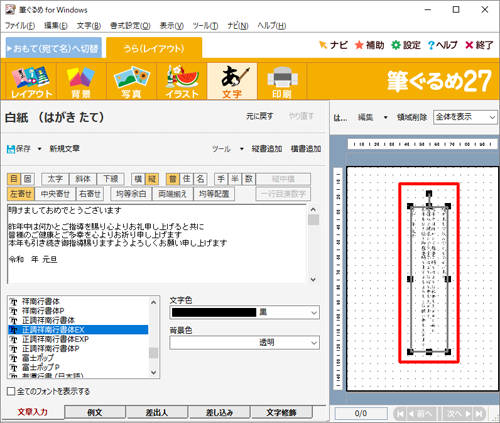Viewport: 500px width, 423px height.
Task: Select font 正調祥南行書体P in list
Action: click(51, 349)
